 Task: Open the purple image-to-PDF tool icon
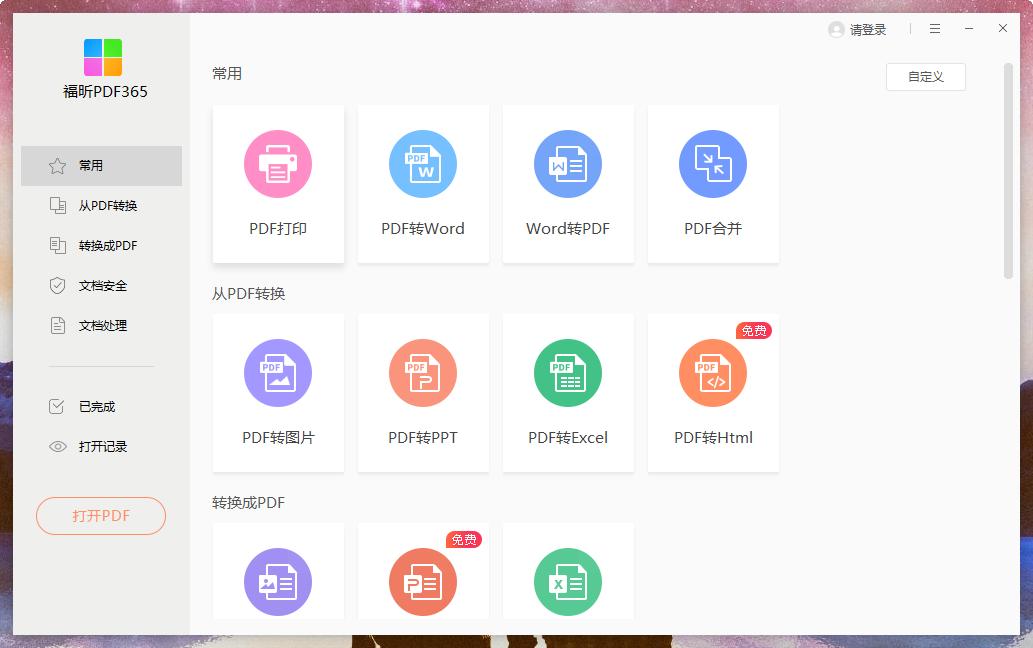point(278,582)
